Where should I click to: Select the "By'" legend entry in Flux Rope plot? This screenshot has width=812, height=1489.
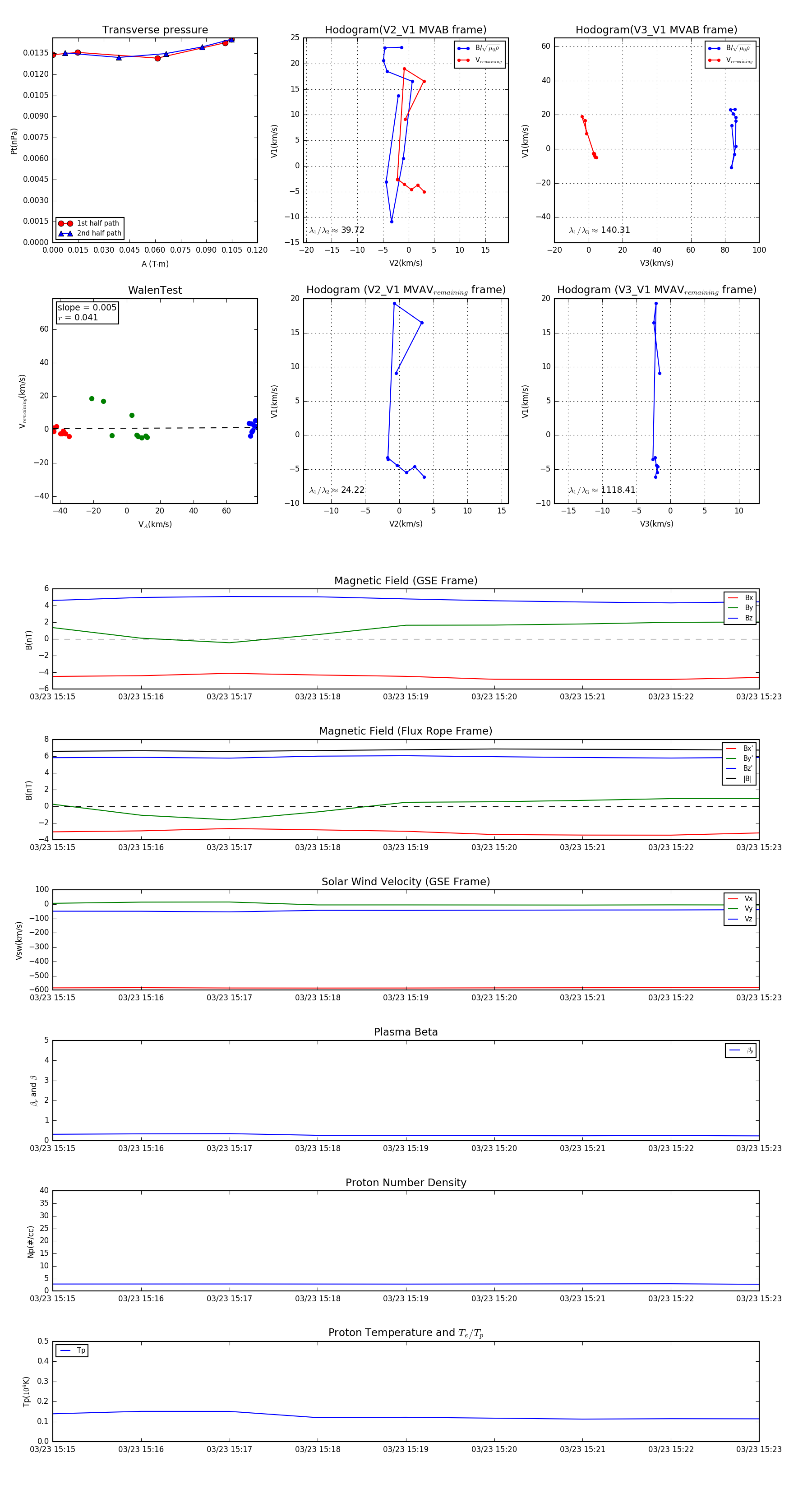pyautogui.click(x=739, y=758)
